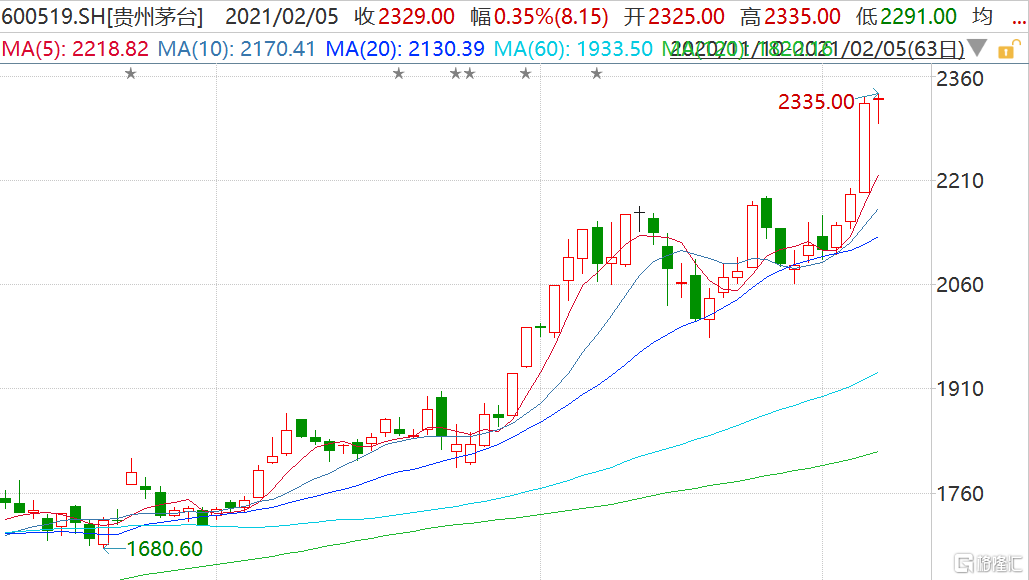
Task: Click the stock title 600519.SH[贵州茅台]
Action: pos(102,16)
